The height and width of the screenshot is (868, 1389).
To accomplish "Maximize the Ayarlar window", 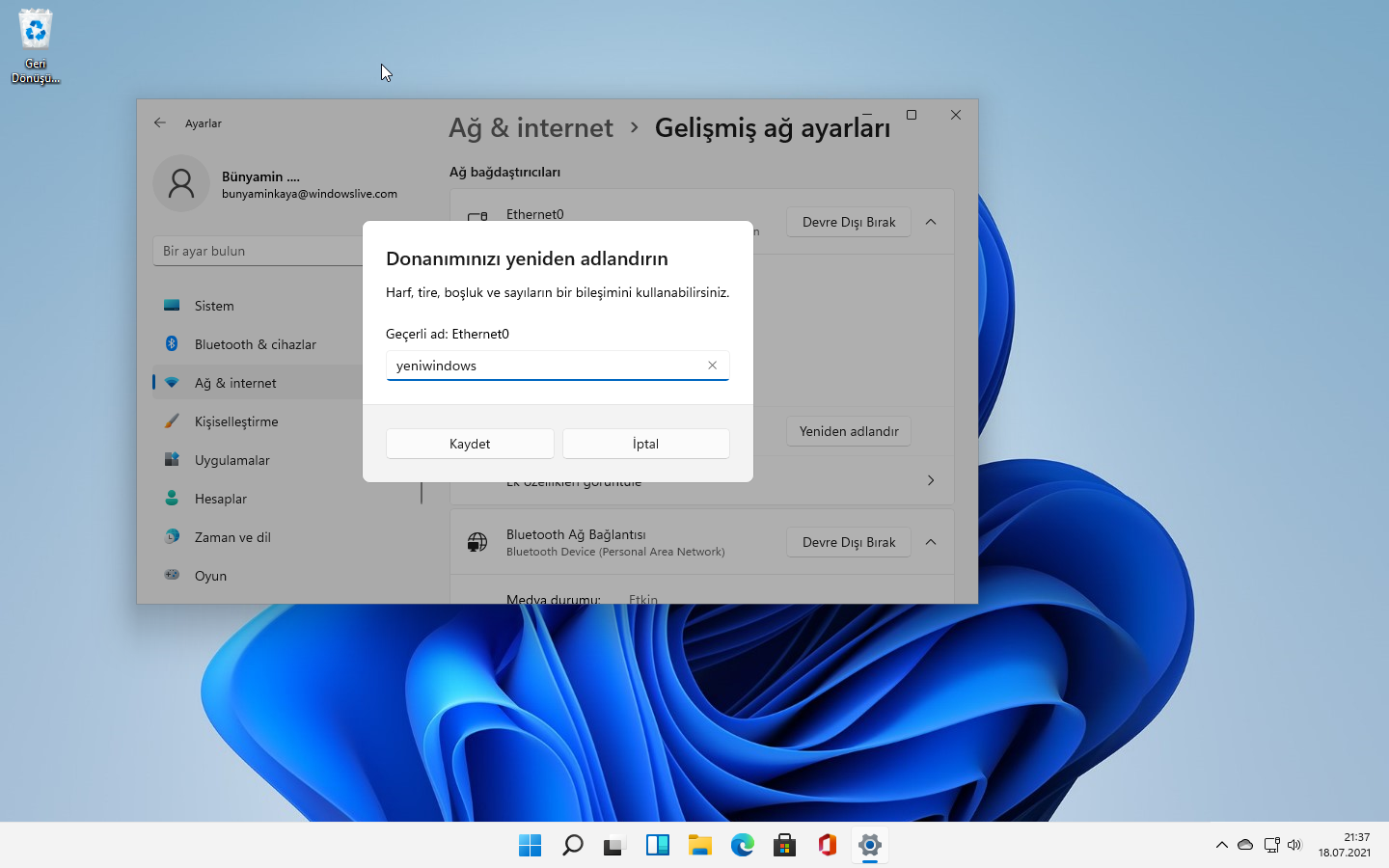I will click(x=912, y=115).
